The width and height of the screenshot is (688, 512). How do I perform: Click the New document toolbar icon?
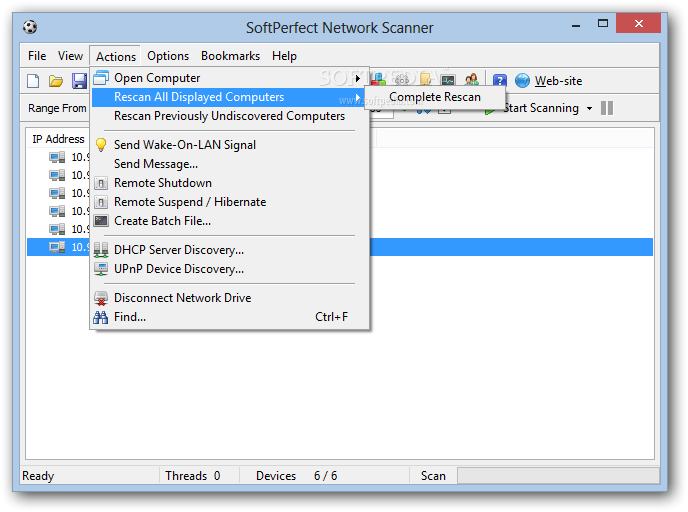point(33,81)
